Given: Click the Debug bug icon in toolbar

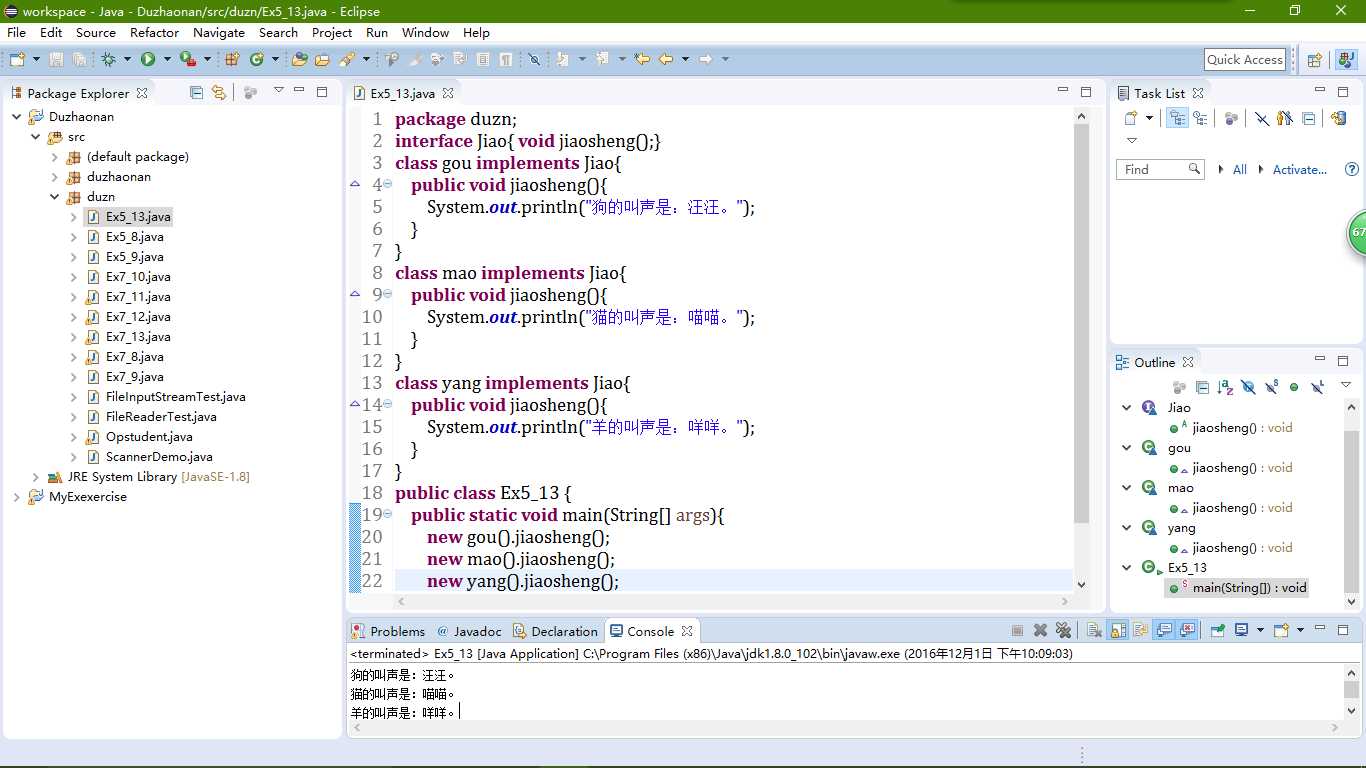Looking at the screenshot, I should point(108,60).
